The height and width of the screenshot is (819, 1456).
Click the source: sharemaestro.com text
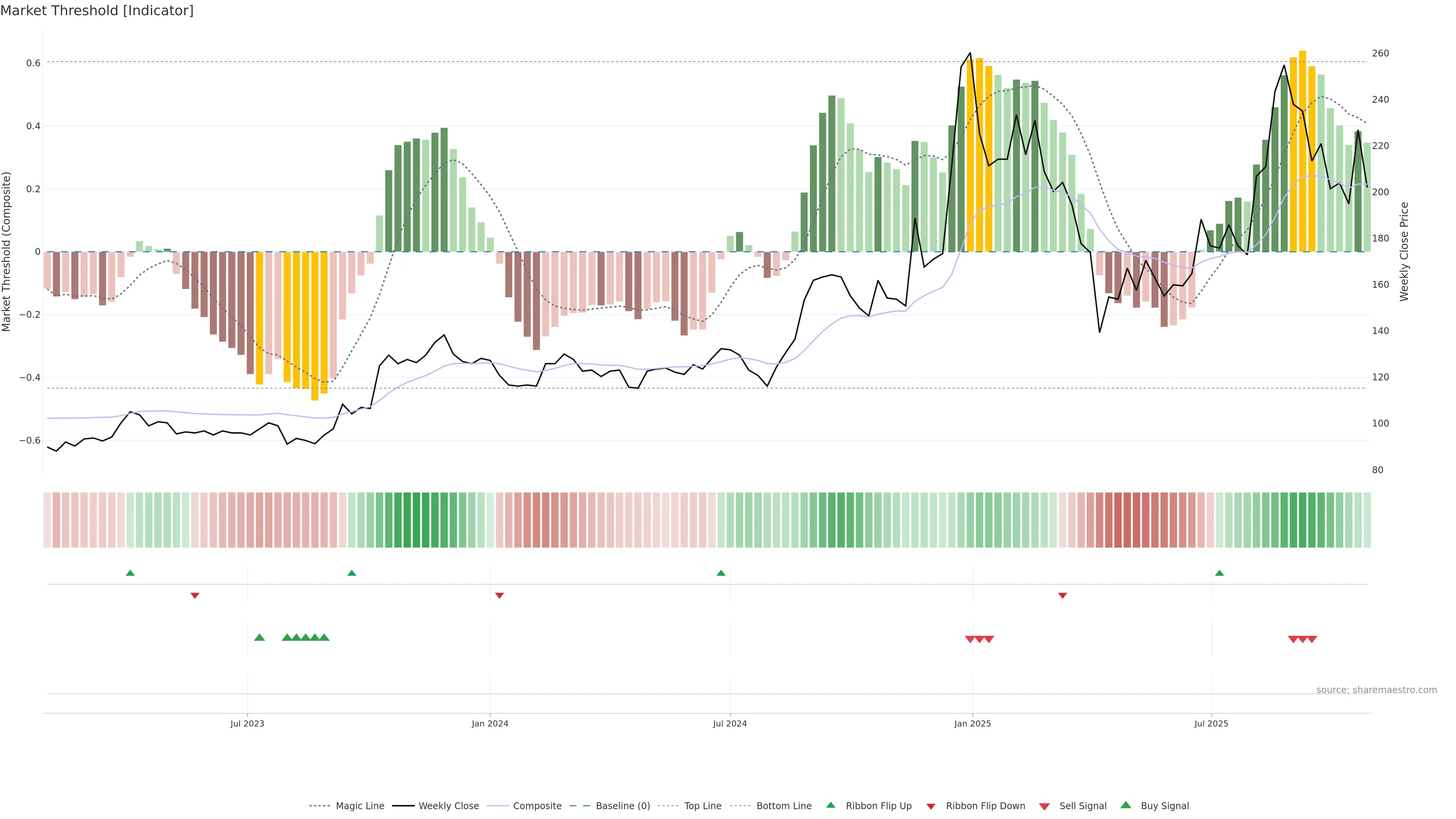[x=1376, y=690]
